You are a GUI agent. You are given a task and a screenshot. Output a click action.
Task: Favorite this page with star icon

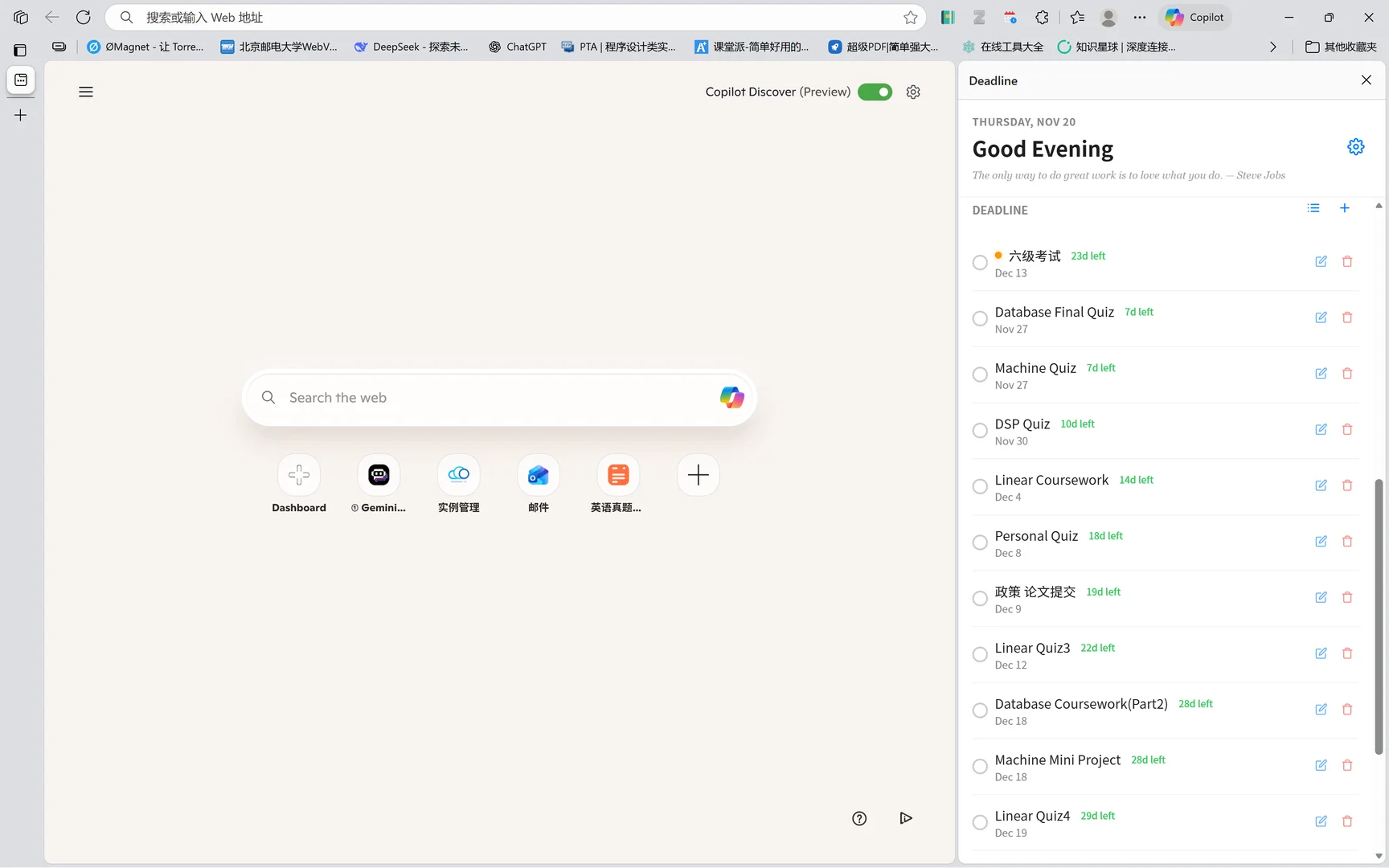pos(910,17)
